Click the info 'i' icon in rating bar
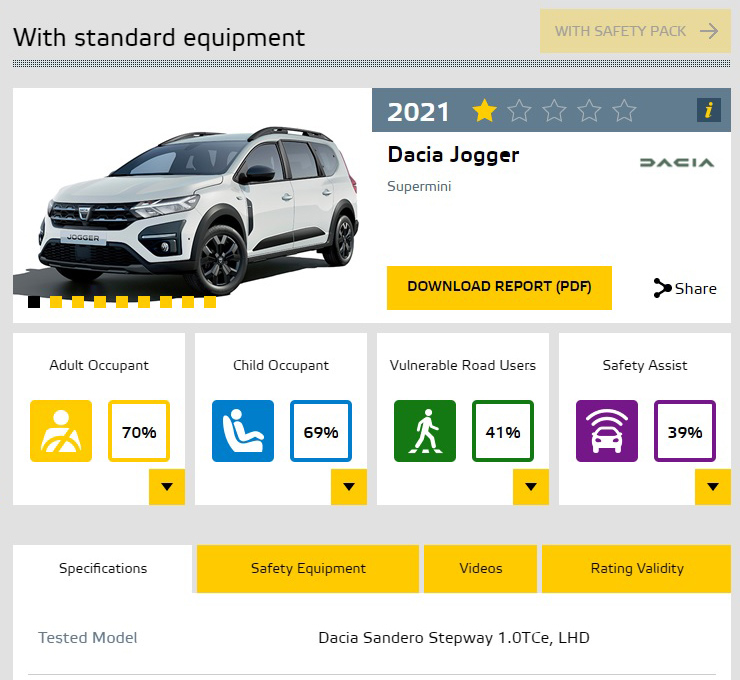The height and width of the screenshot is (680, 740). click(709, 110)
